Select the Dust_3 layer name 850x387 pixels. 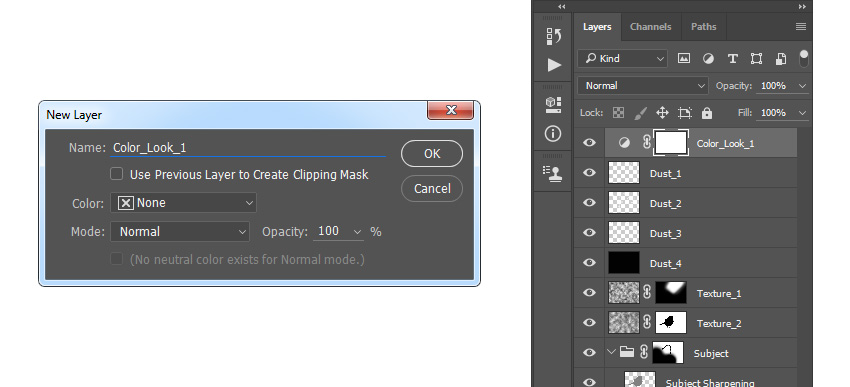[x=666, y=234]
